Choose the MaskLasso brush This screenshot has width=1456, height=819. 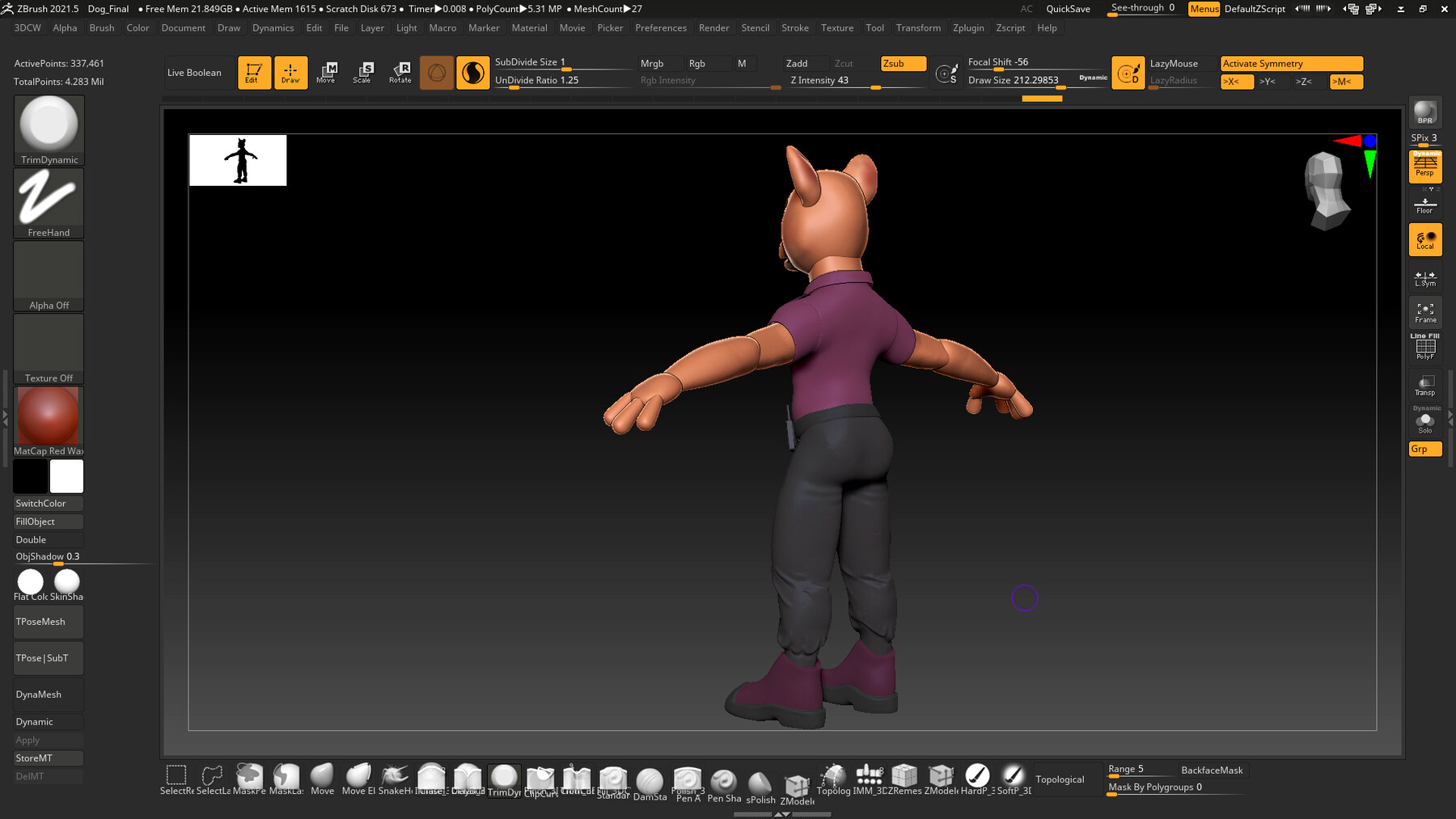286,779
